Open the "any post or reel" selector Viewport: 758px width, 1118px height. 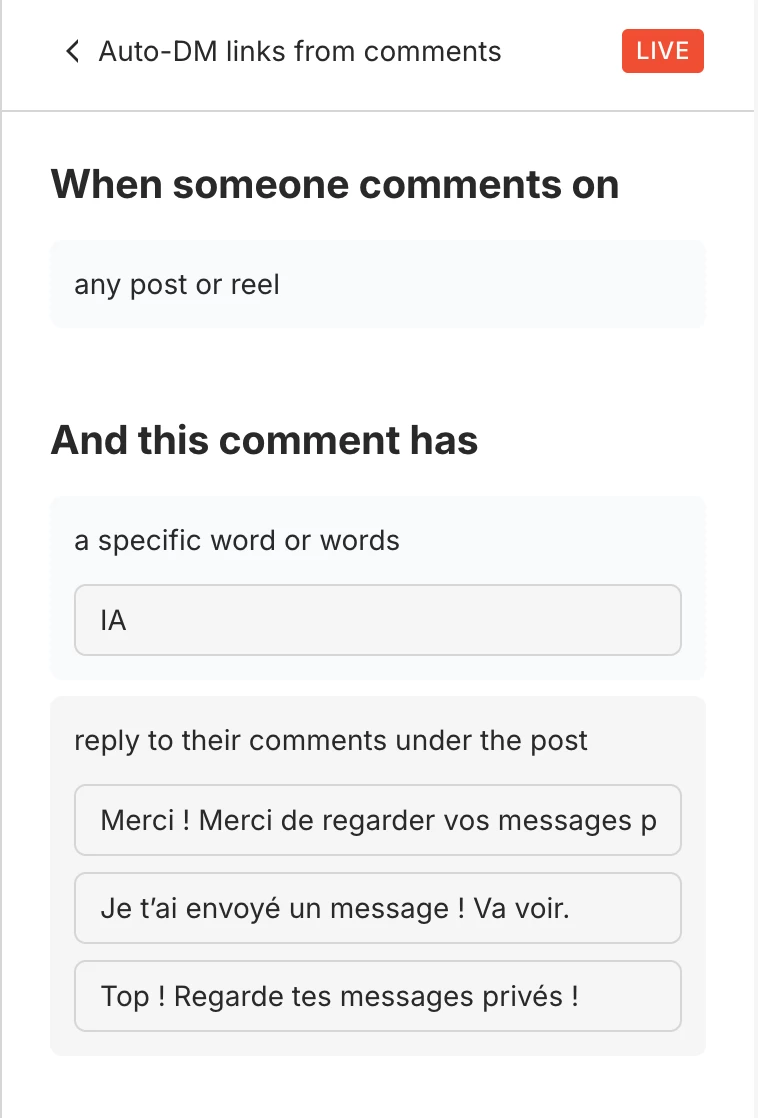[378, 285]
